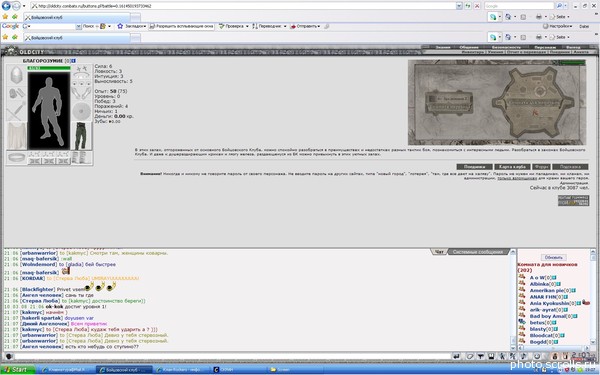The image size is (600, 375).
Task: Open the shield equipment slot
Action: point(81,111)
